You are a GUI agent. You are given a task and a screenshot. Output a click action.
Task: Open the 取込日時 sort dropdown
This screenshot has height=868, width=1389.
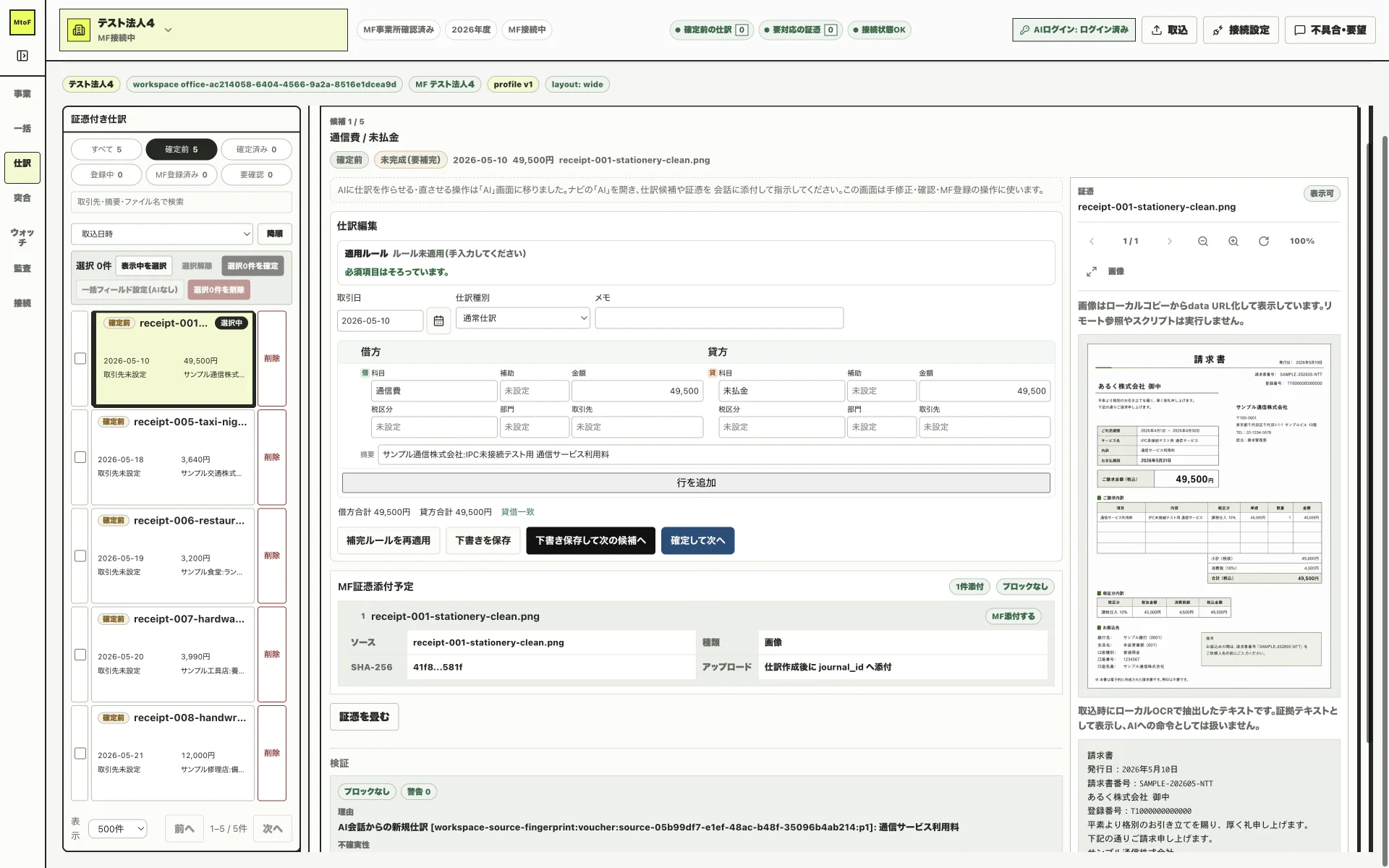click(x=162, y=234)
